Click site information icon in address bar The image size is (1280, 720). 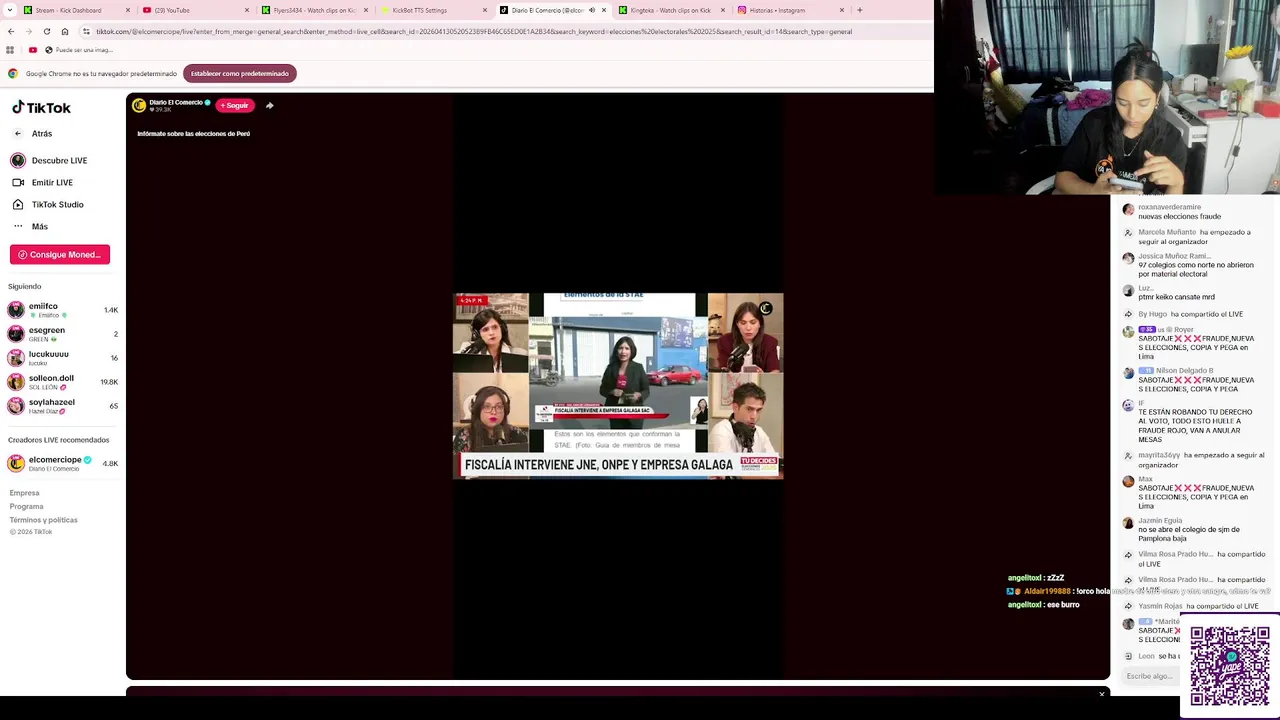point(87,31)
